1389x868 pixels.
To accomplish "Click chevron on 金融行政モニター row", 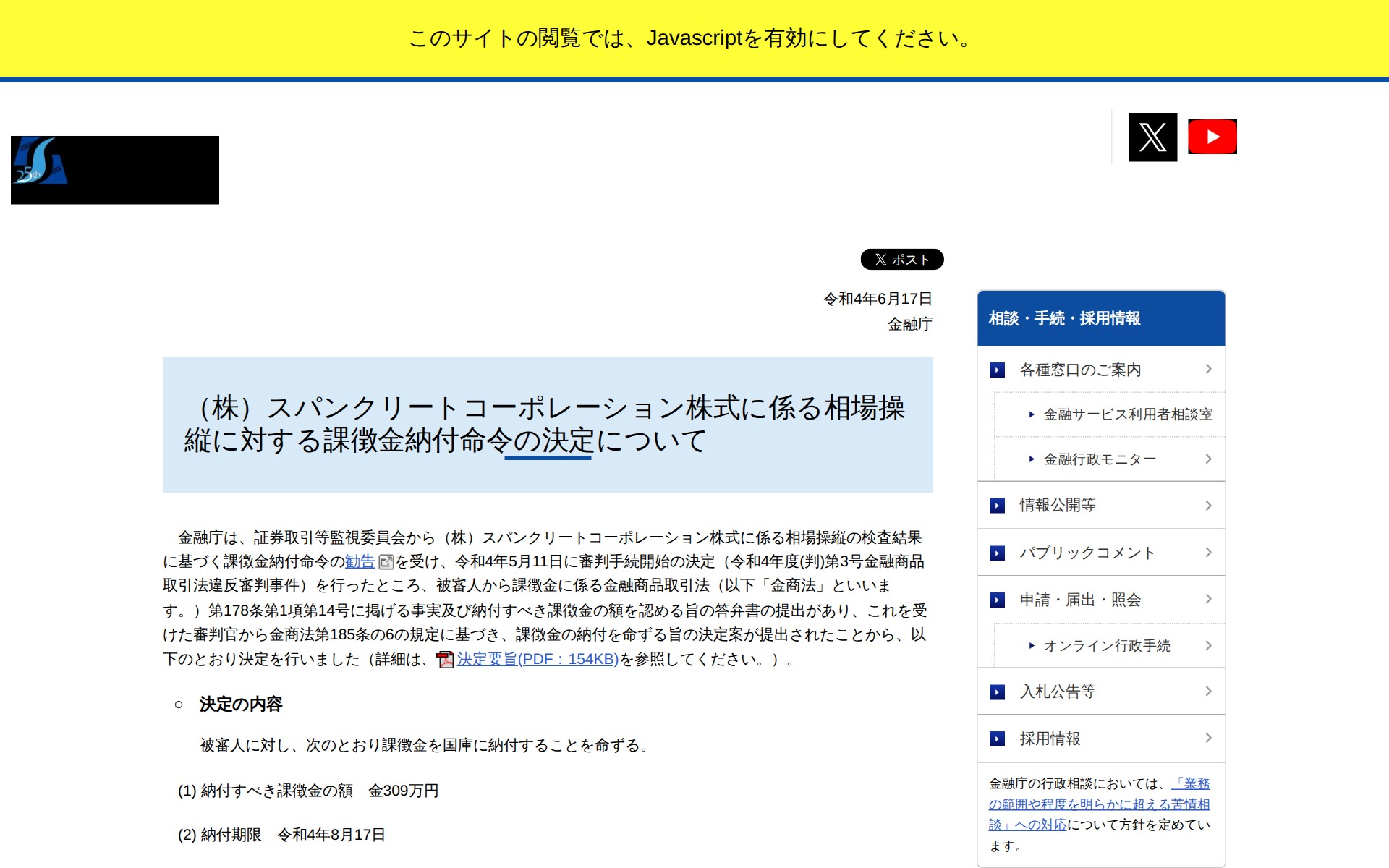I will pyautogui.click(x=1208, y=459).
